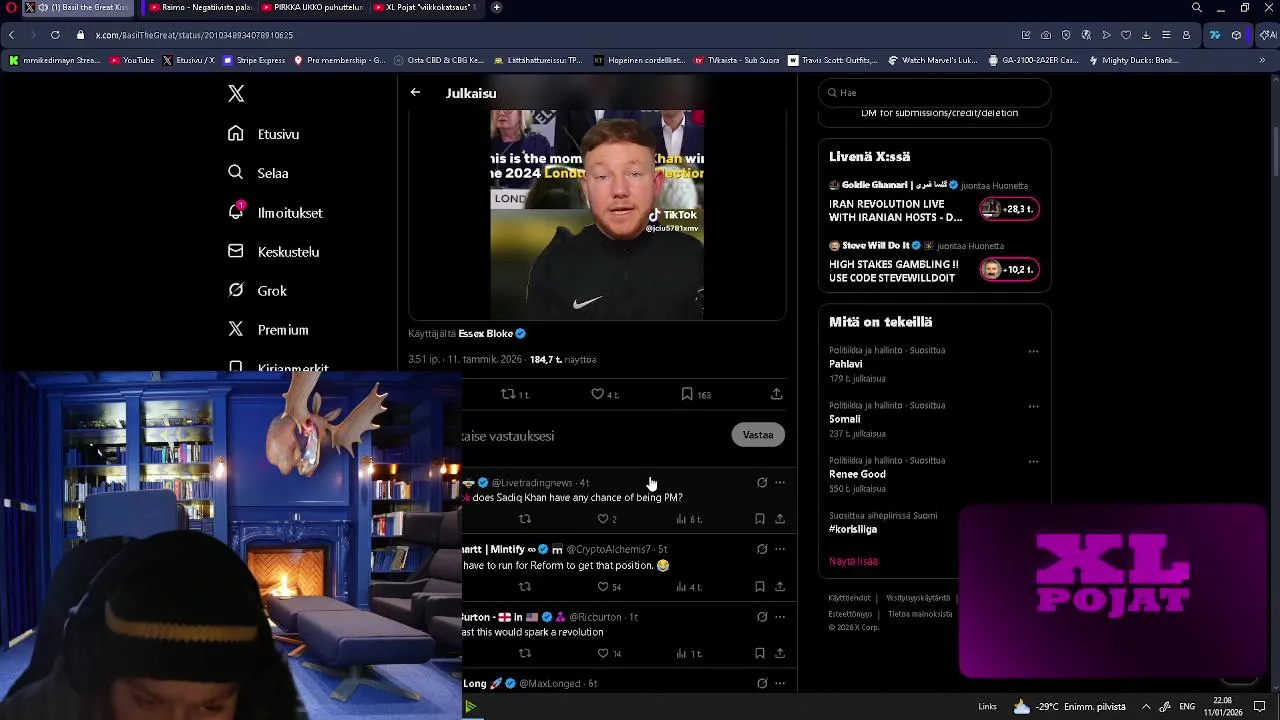Switch to the Raimo YouTube tab
Image resolution: width=1280 pixels, height=720 pixels.
click(x=200, y=7)
